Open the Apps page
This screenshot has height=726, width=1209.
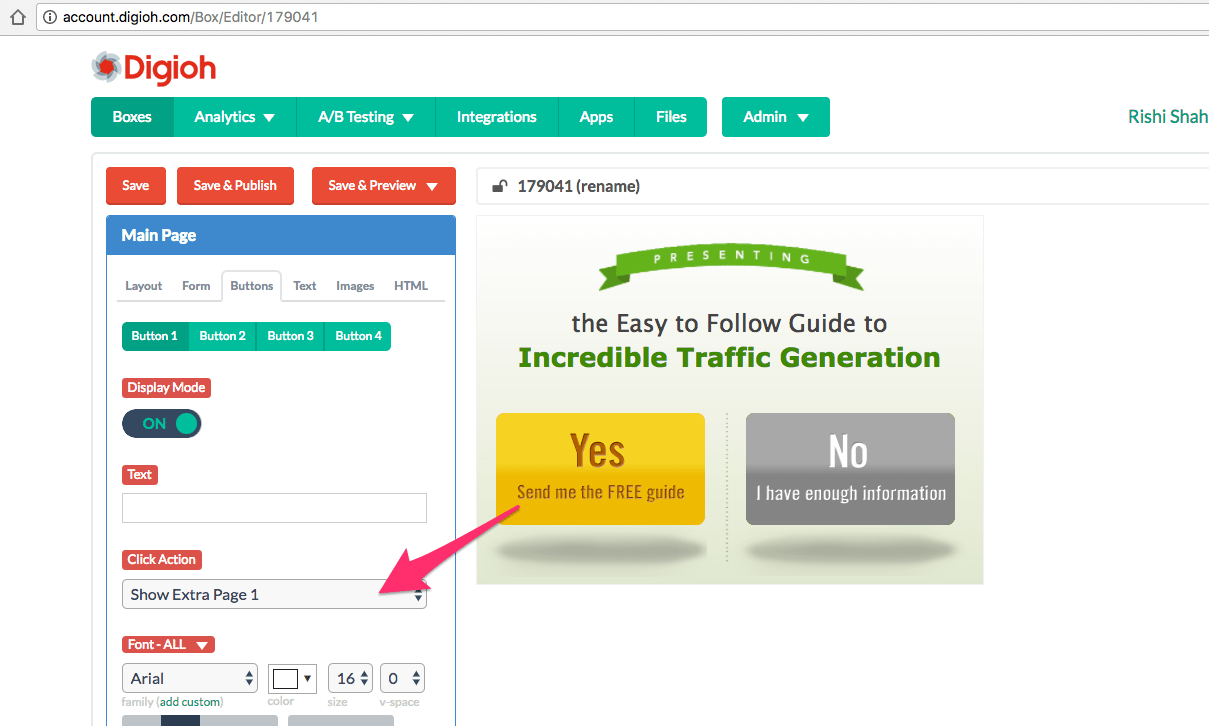tap(596, 117)
